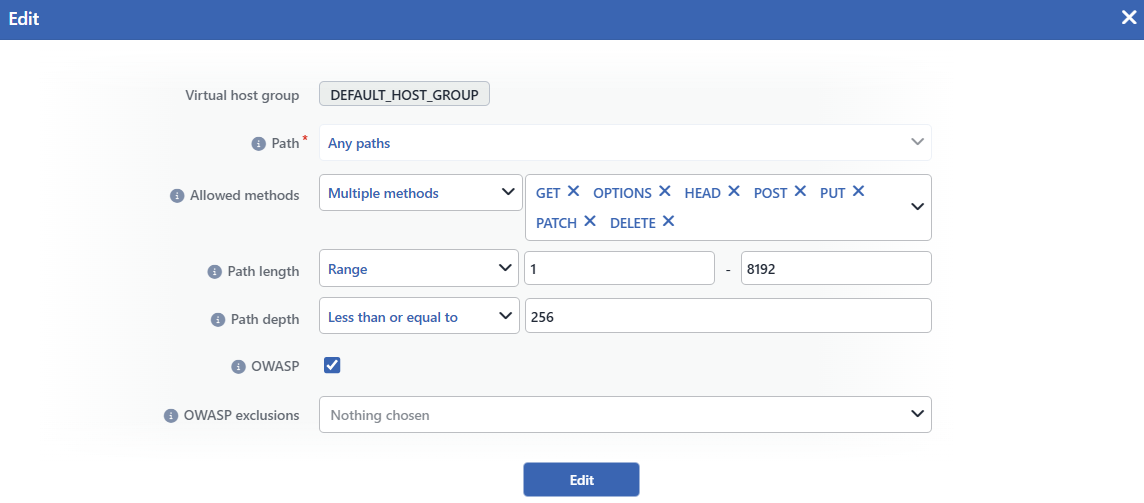1144x503 pixels.
Task: Click the info icon beside Allowed methods
Action: 176,196
